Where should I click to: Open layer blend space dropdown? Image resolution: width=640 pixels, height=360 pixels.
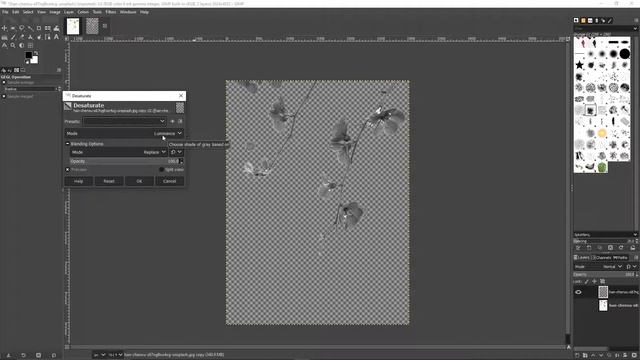click(631, 267)
